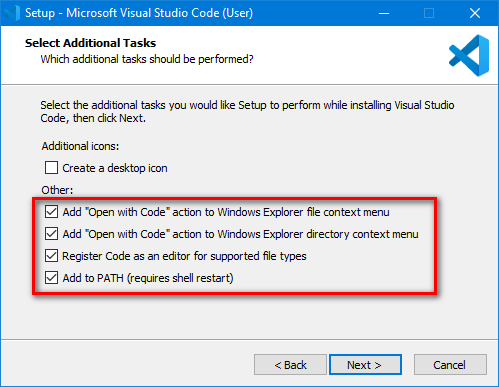
Task: Click the 'Additional icons:' label
Action: (80, 146)
